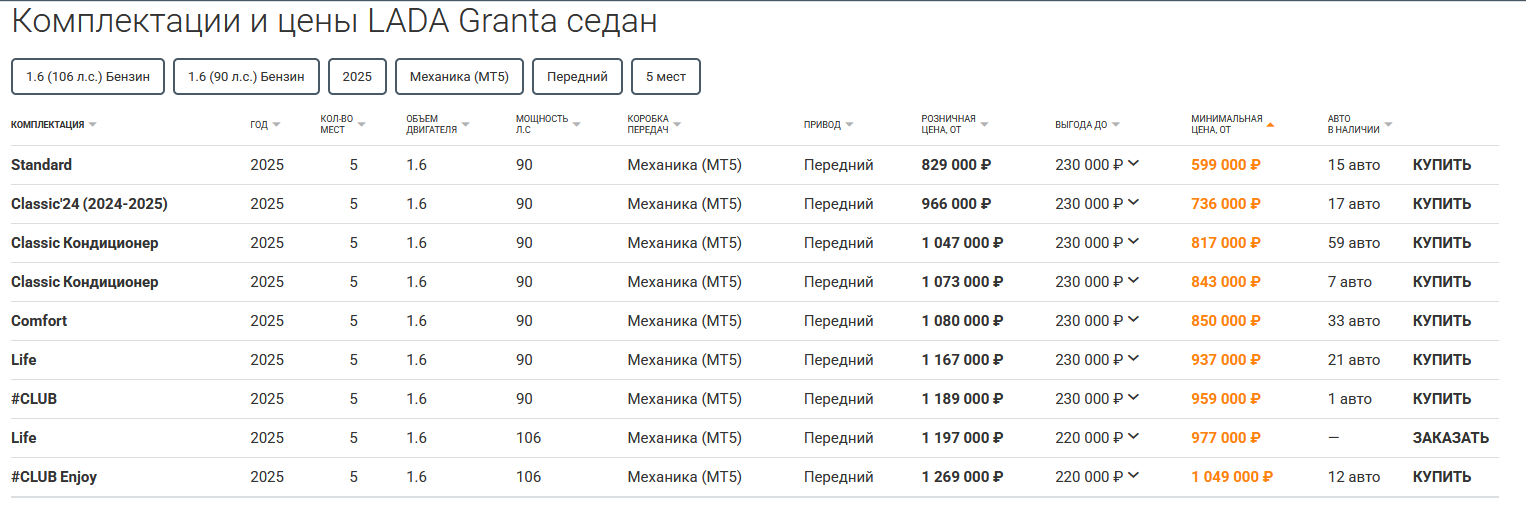Viewport: 1526px width, 507px height.
Task: Select the 2025 year filter
Action: [x=357, y=77]
